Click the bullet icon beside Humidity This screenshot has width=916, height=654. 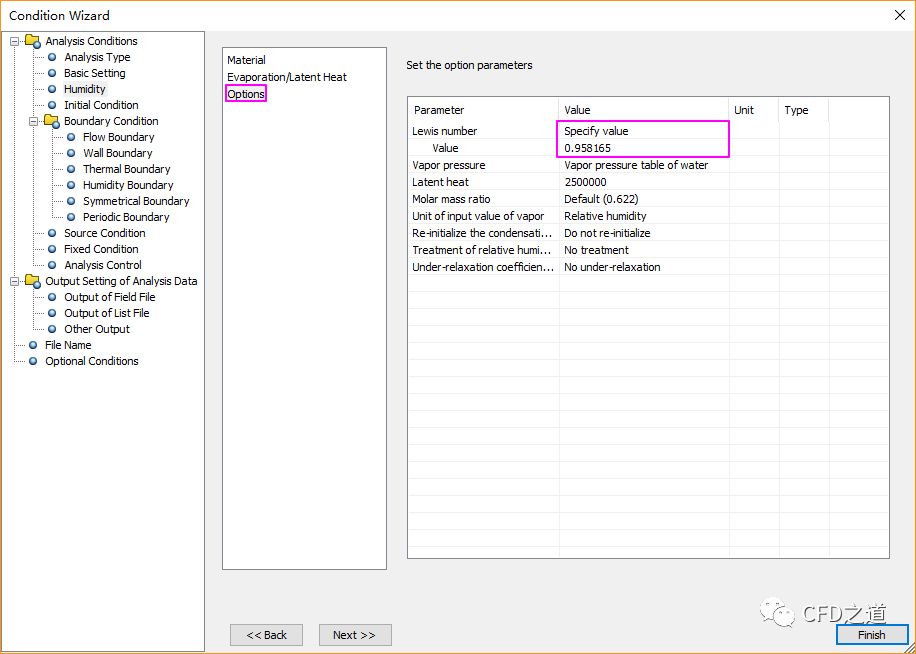click(52, 89)
